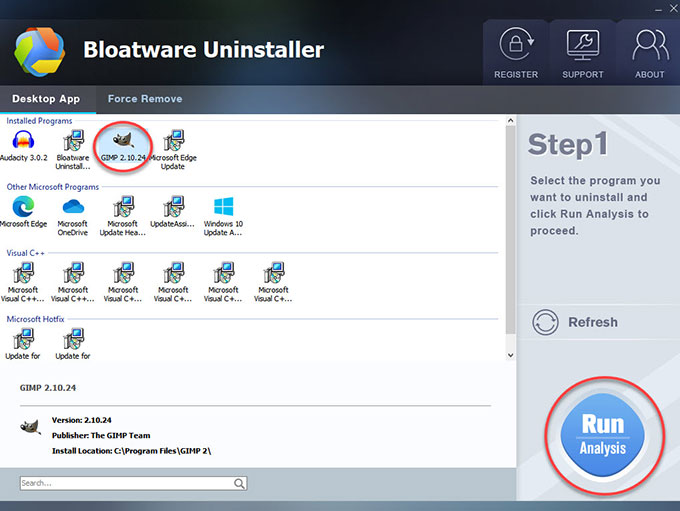
Task: Switch to the Desktop App tab
Action: 46,99
